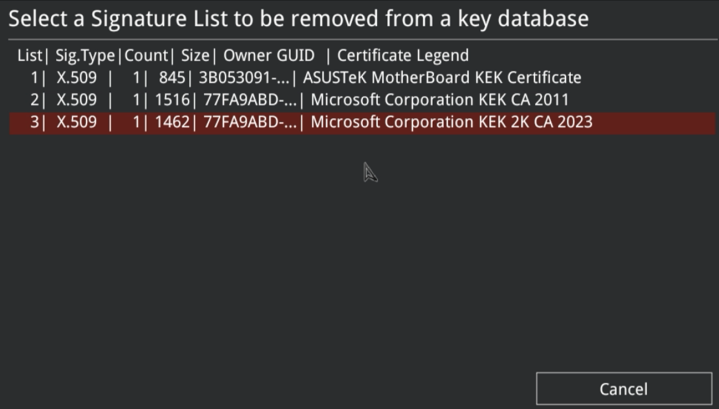719x409 pixels.
Task: Select Microsoft Corporation KEK CA 2011 entry
Action: 441,100
